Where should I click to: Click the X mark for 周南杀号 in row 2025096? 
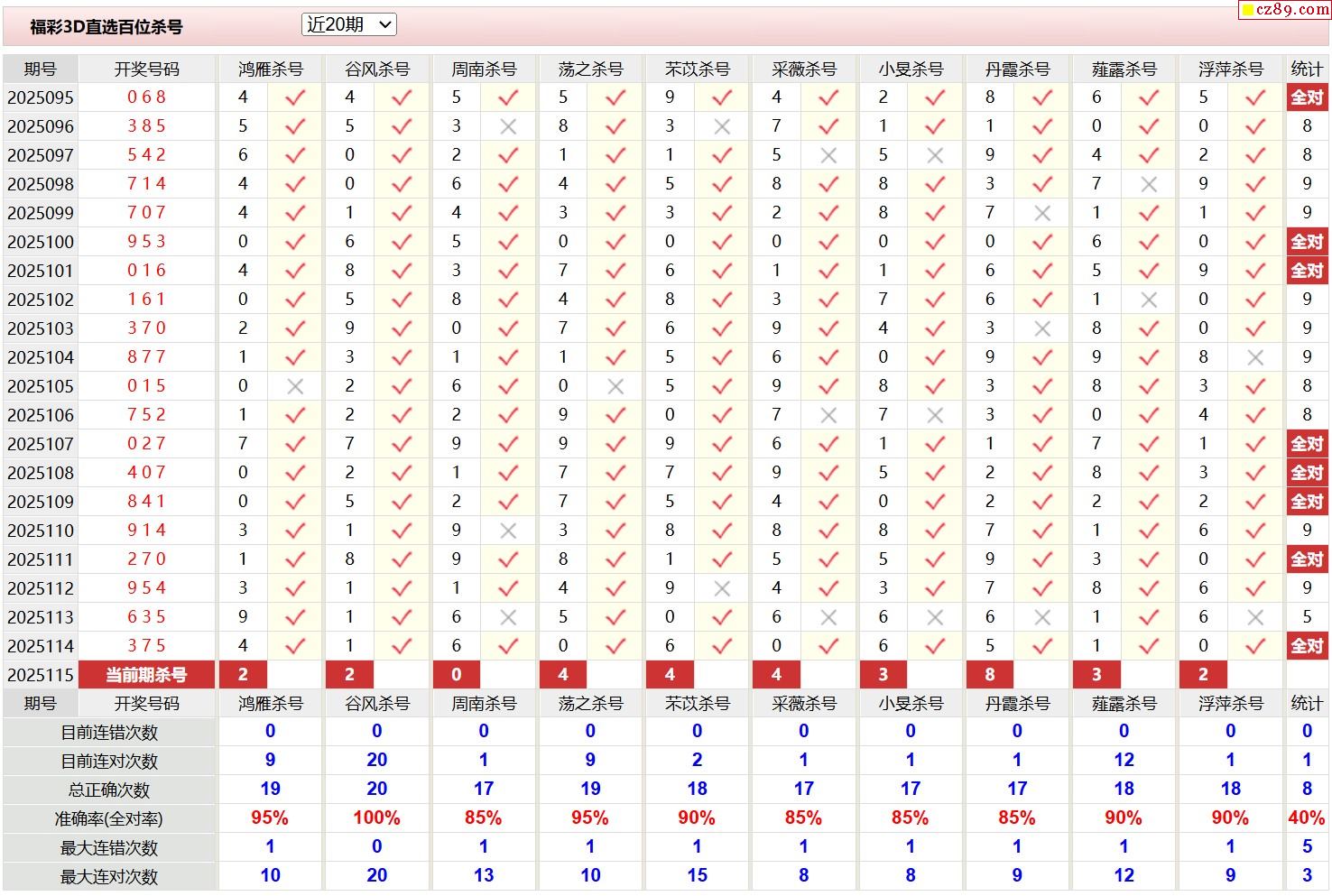(508, 126)
